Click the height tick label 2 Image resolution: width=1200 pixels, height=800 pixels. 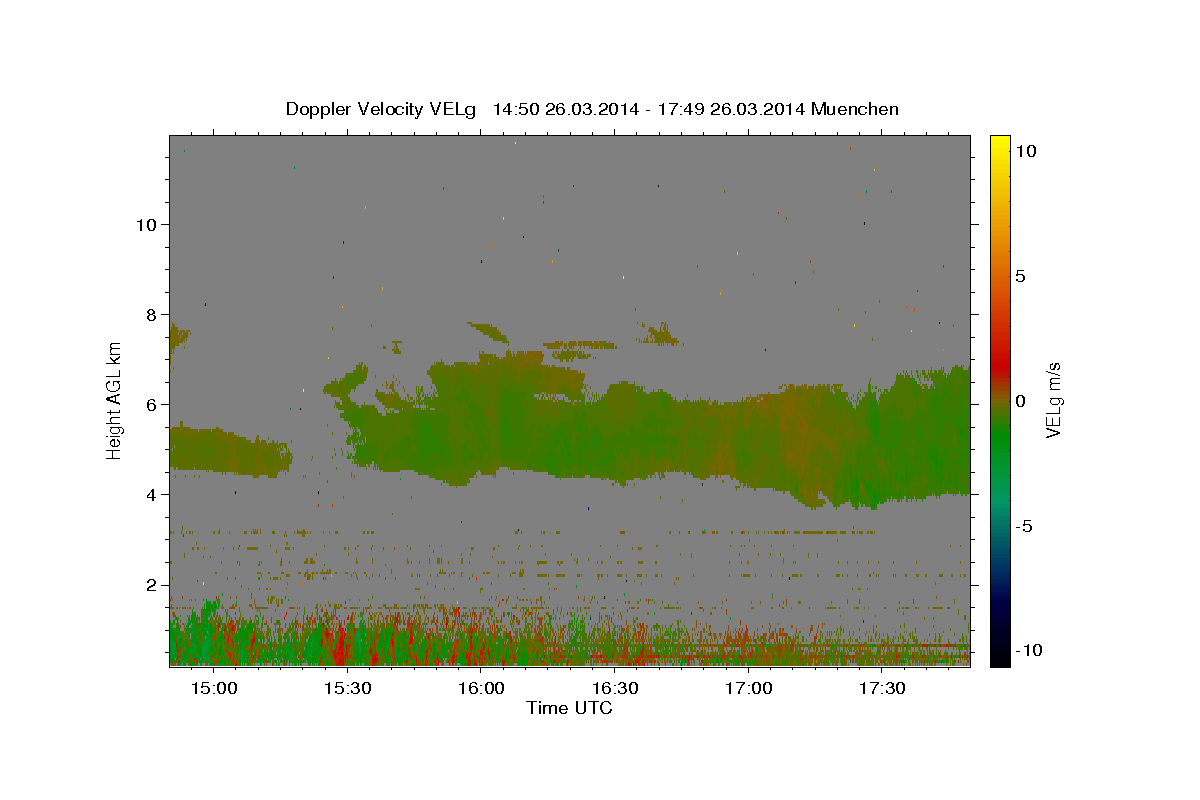(x=151, y=584)
